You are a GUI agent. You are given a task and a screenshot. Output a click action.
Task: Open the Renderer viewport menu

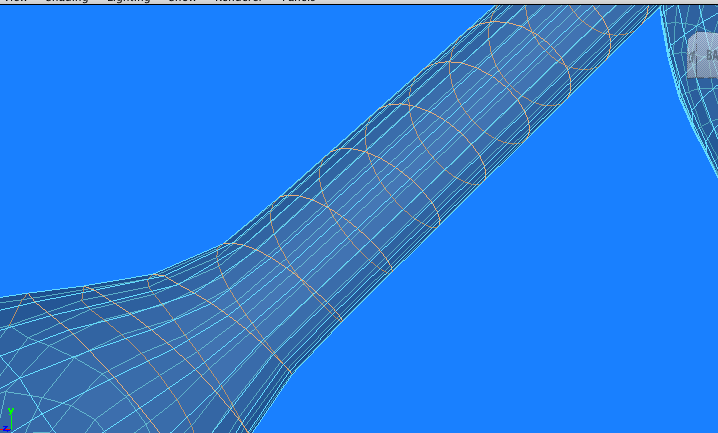coord(238,1)
